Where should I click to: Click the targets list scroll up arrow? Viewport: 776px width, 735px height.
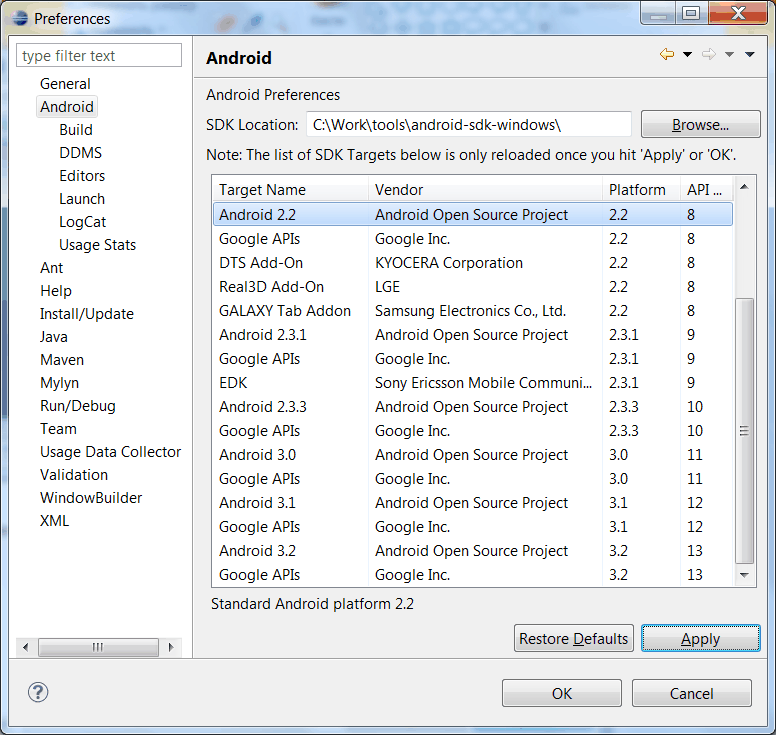[x=744, y=187]
